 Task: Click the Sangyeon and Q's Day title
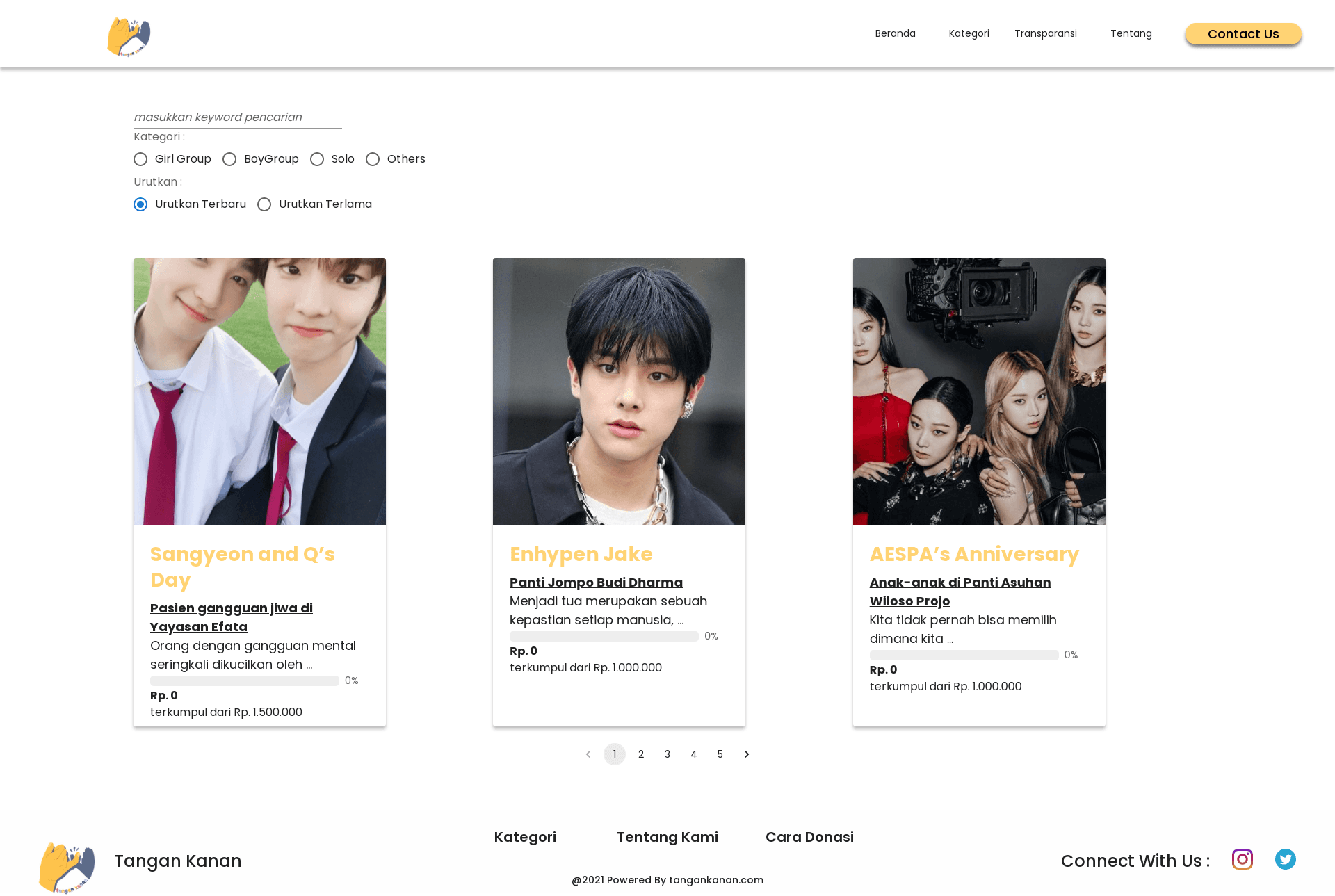(x=243, y=567)
